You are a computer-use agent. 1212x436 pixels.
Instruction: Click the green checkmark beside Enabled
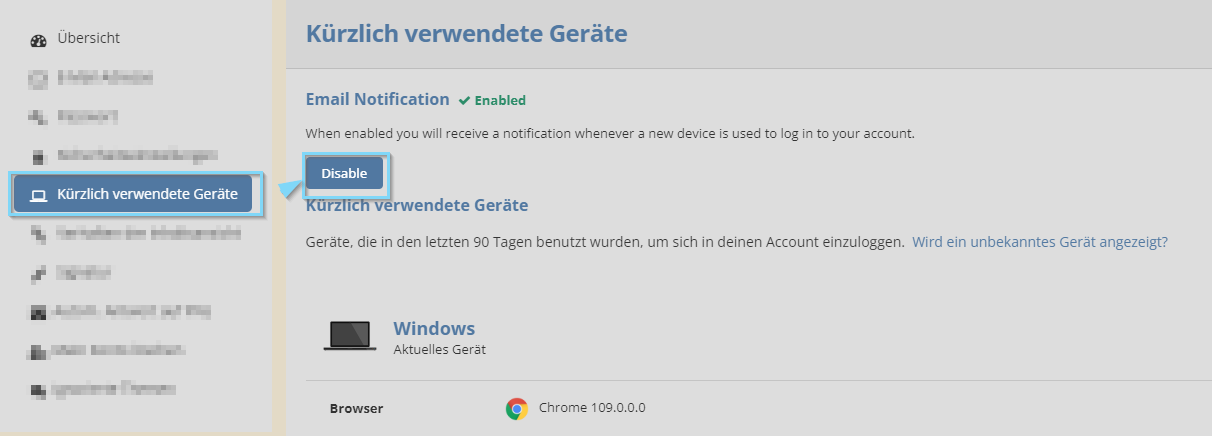464,100
